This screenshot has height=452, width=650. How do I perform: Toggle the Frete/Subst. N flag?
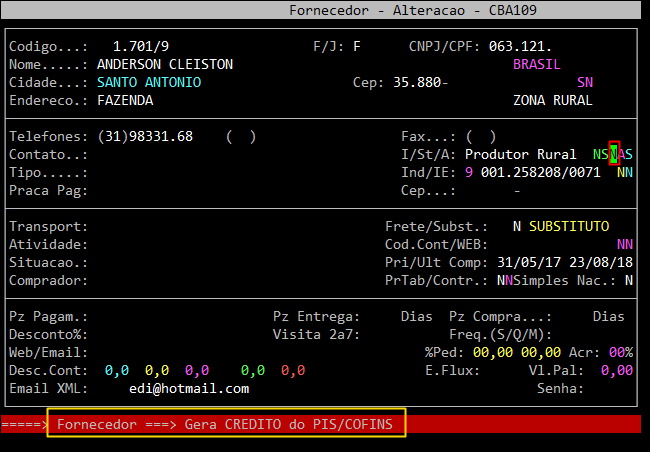click(x=517, y=226)
